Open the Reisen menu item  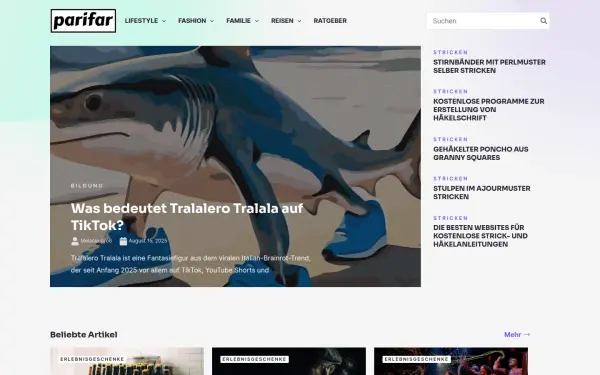point(282,21)
